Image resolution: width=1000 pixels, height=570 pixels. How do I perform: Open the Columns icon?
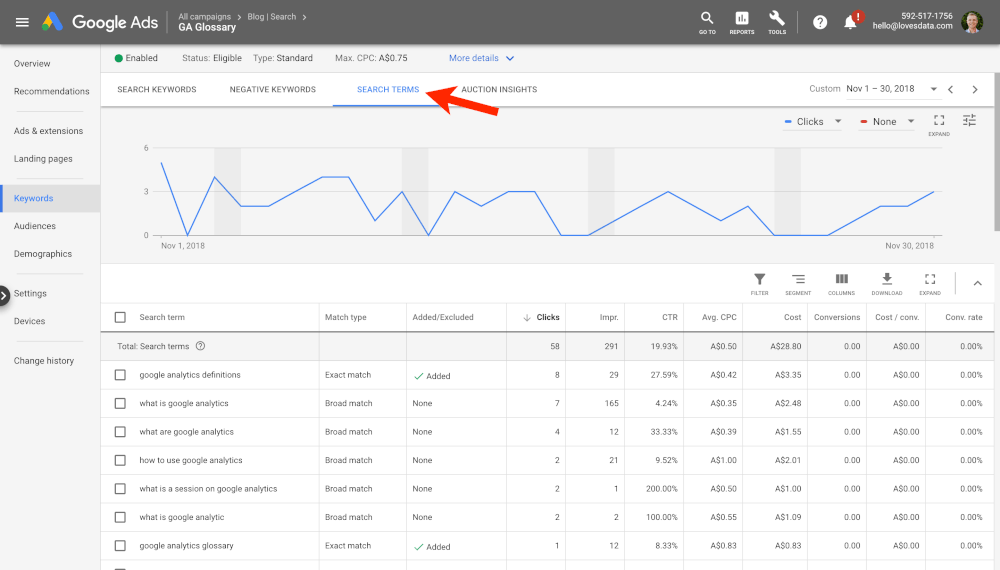(841, 284)
